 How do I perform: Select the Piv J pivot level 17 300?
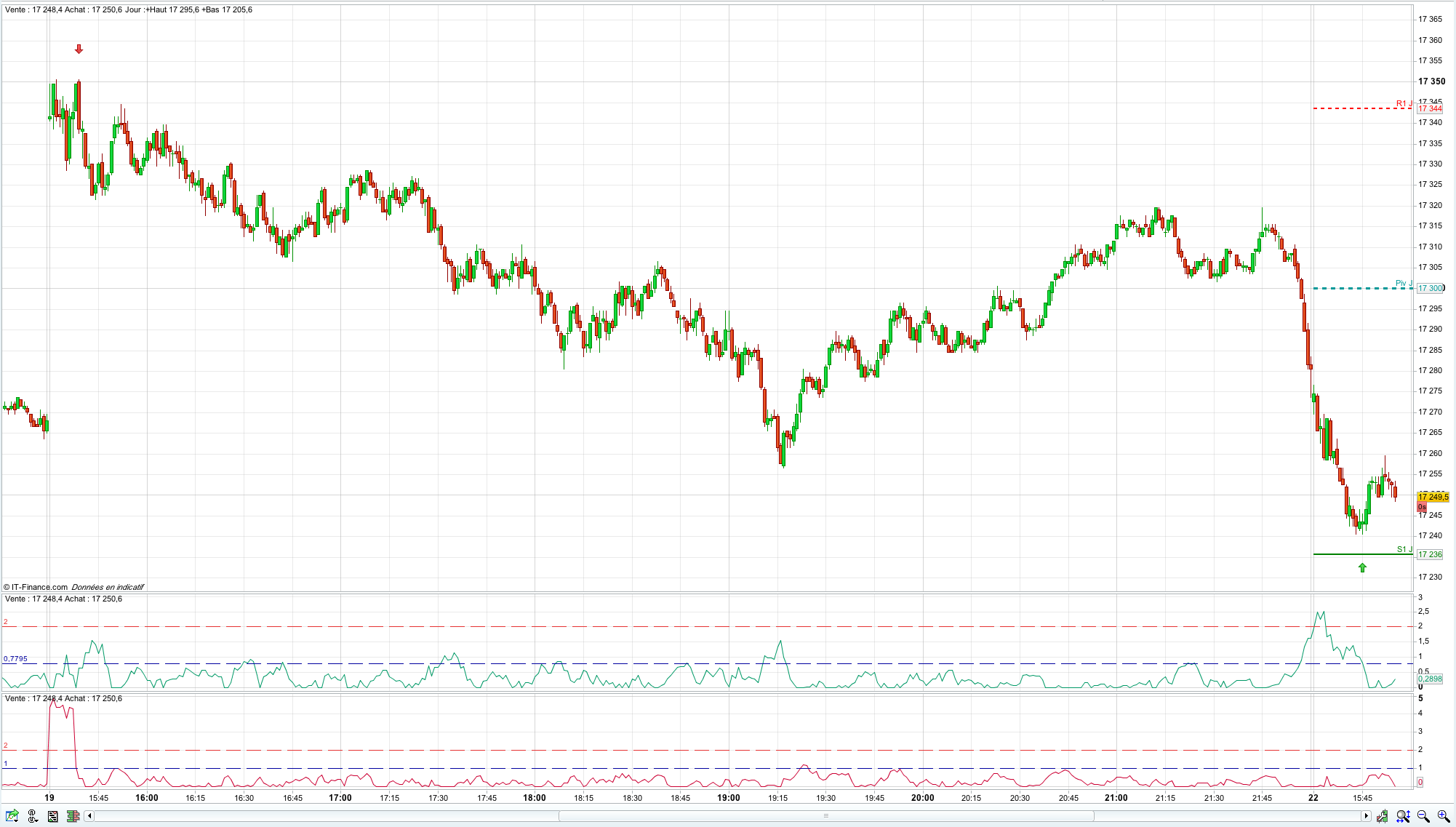pos(1430,288)
